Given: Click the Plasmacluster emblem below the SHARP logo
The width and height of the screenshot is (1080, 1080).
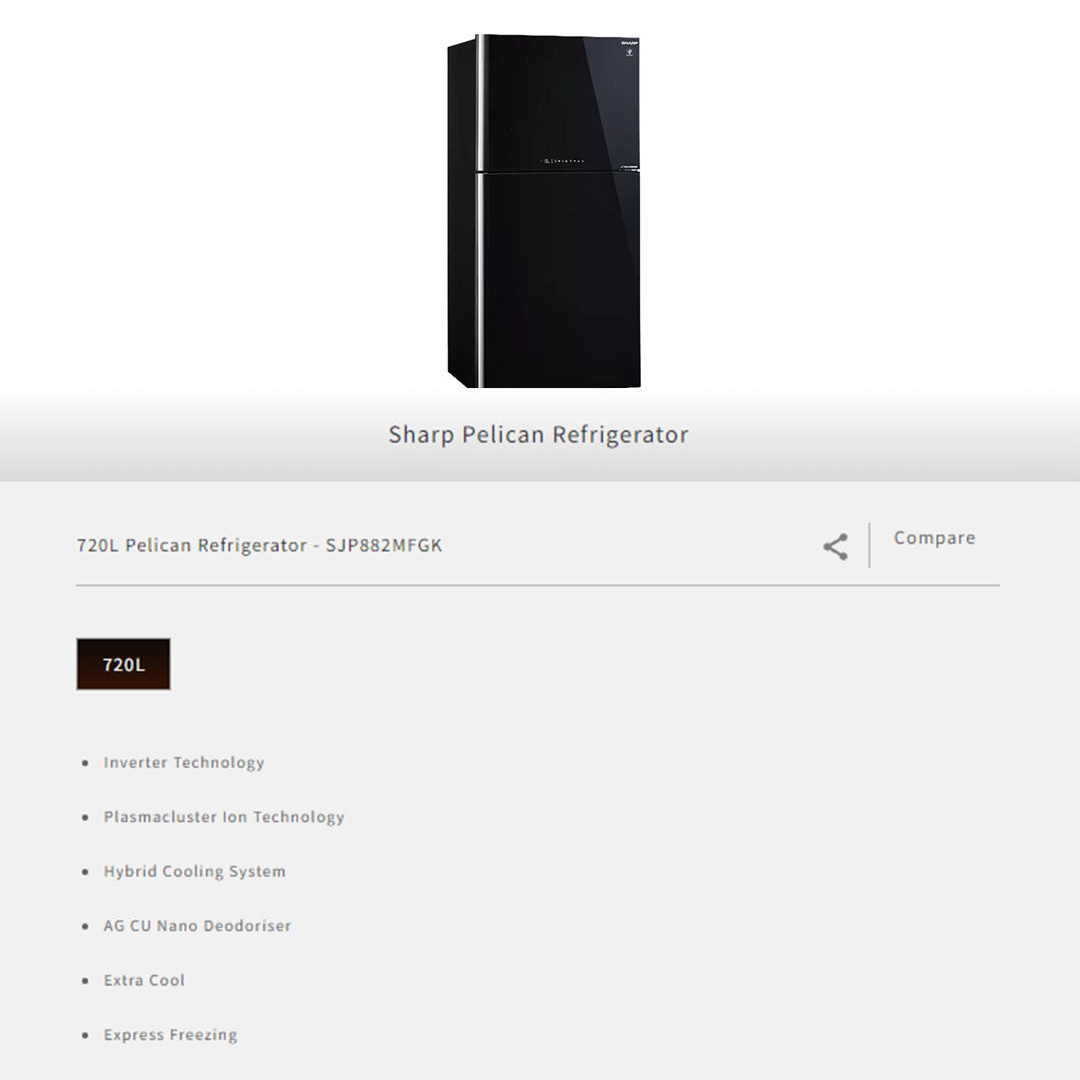Looking at the screenshot, I should [630, 52].
